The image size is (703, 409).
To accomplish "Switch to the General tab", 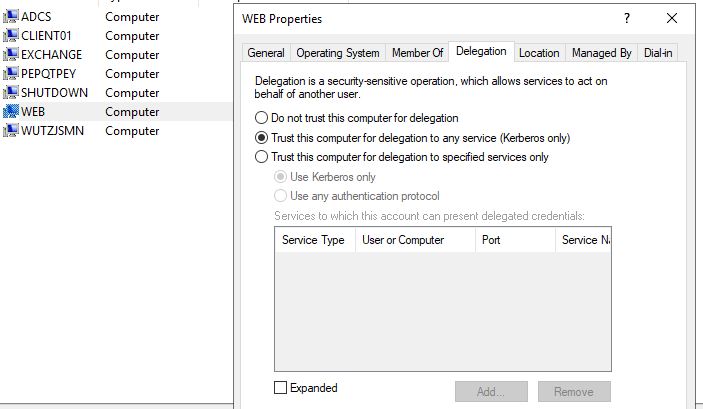I will [266, 53].
